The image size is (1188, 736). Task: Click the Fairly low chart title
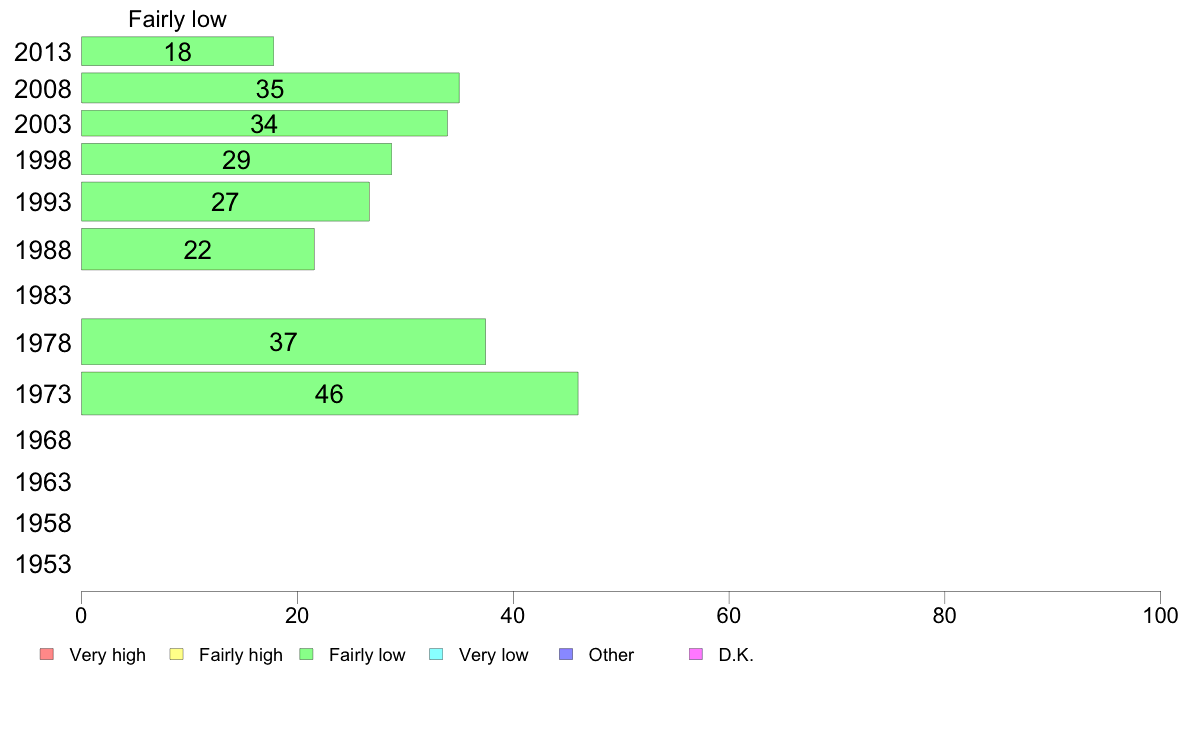[177, 19]
